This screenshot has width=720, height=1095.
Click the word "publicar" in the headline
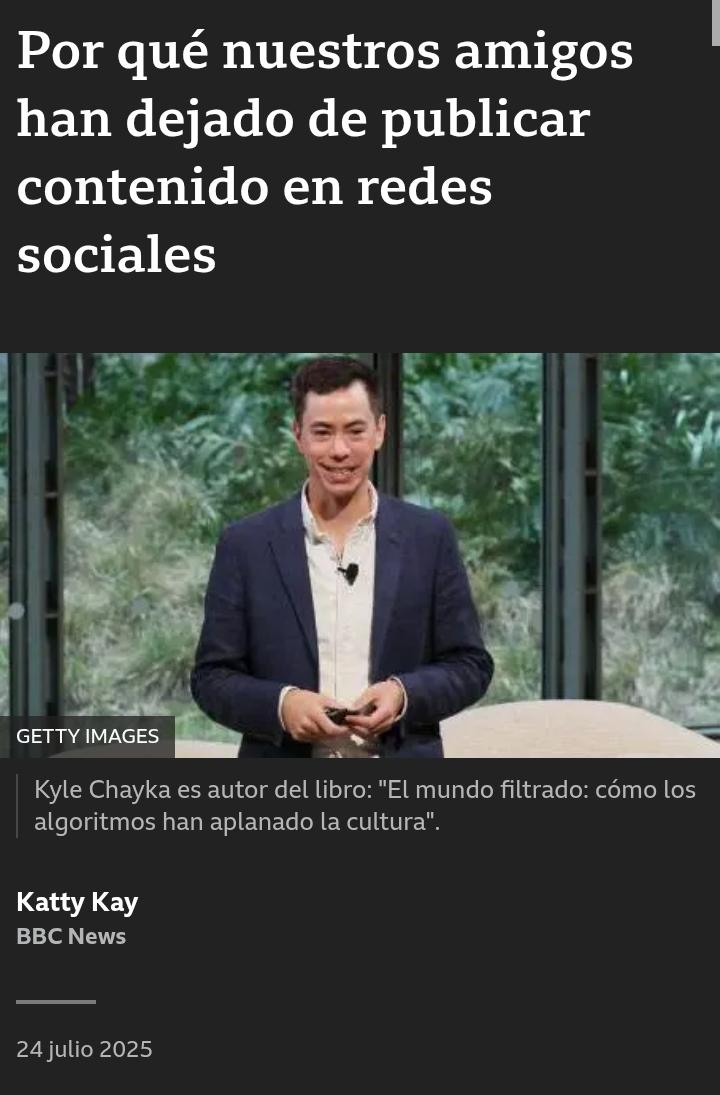[485, 119]
